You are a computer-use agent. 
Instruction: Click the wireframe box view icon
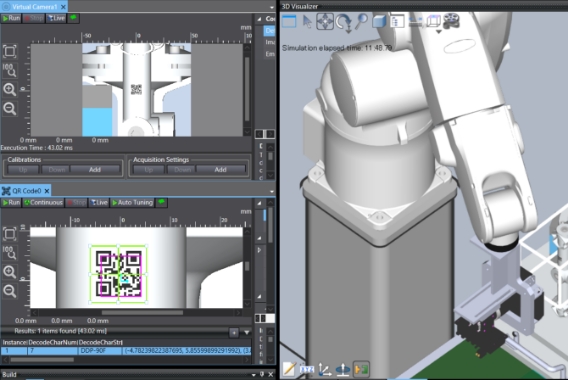[x=433, y=21]
